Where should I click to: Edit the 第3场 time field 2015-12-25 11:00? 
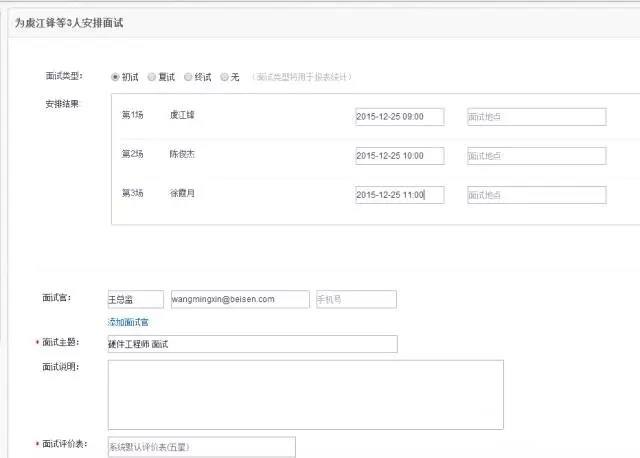pyautogui.click(x=400, y=195)
